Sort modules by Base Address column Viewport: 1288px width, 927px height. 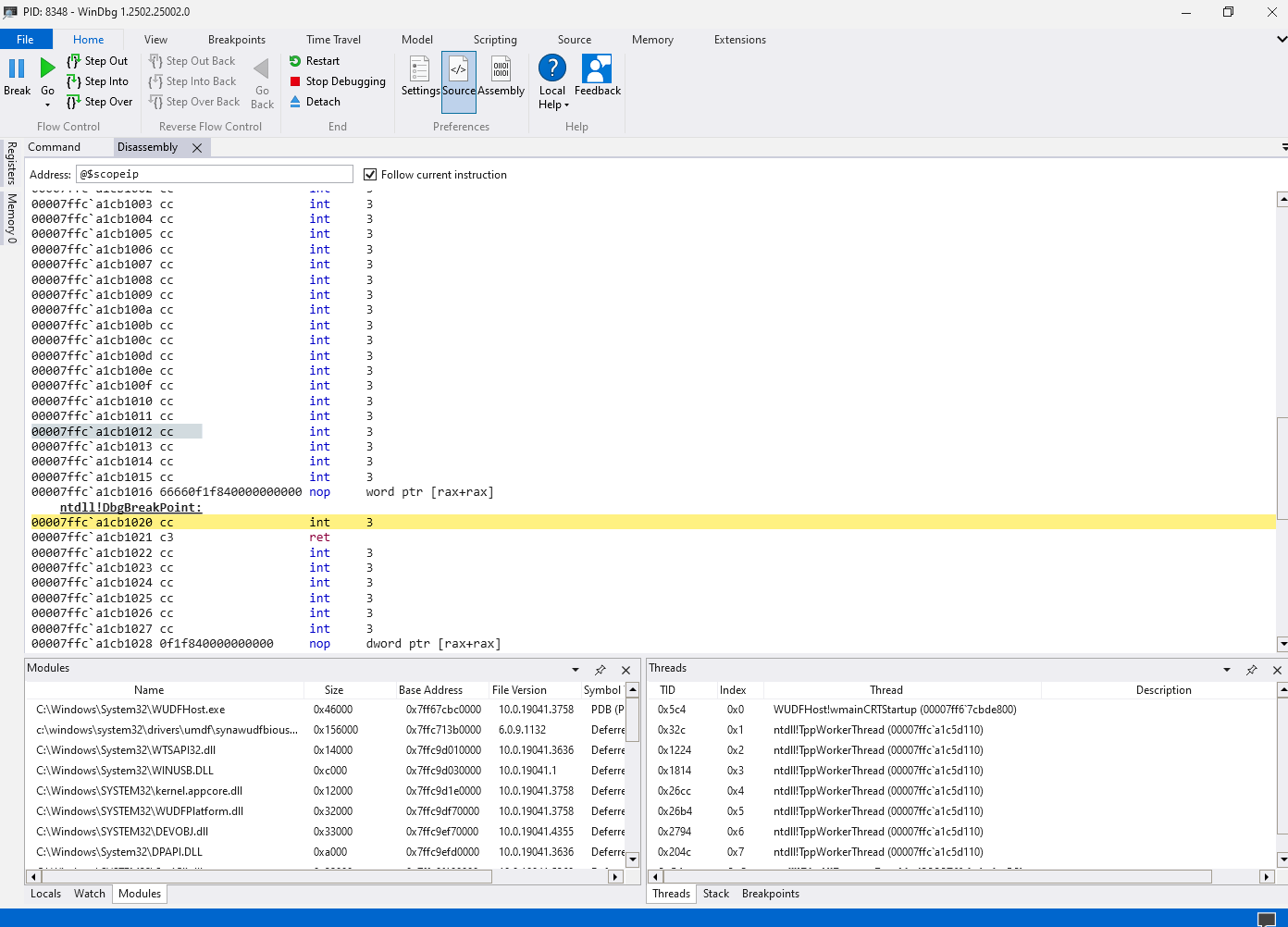click(x=430, y=690)
